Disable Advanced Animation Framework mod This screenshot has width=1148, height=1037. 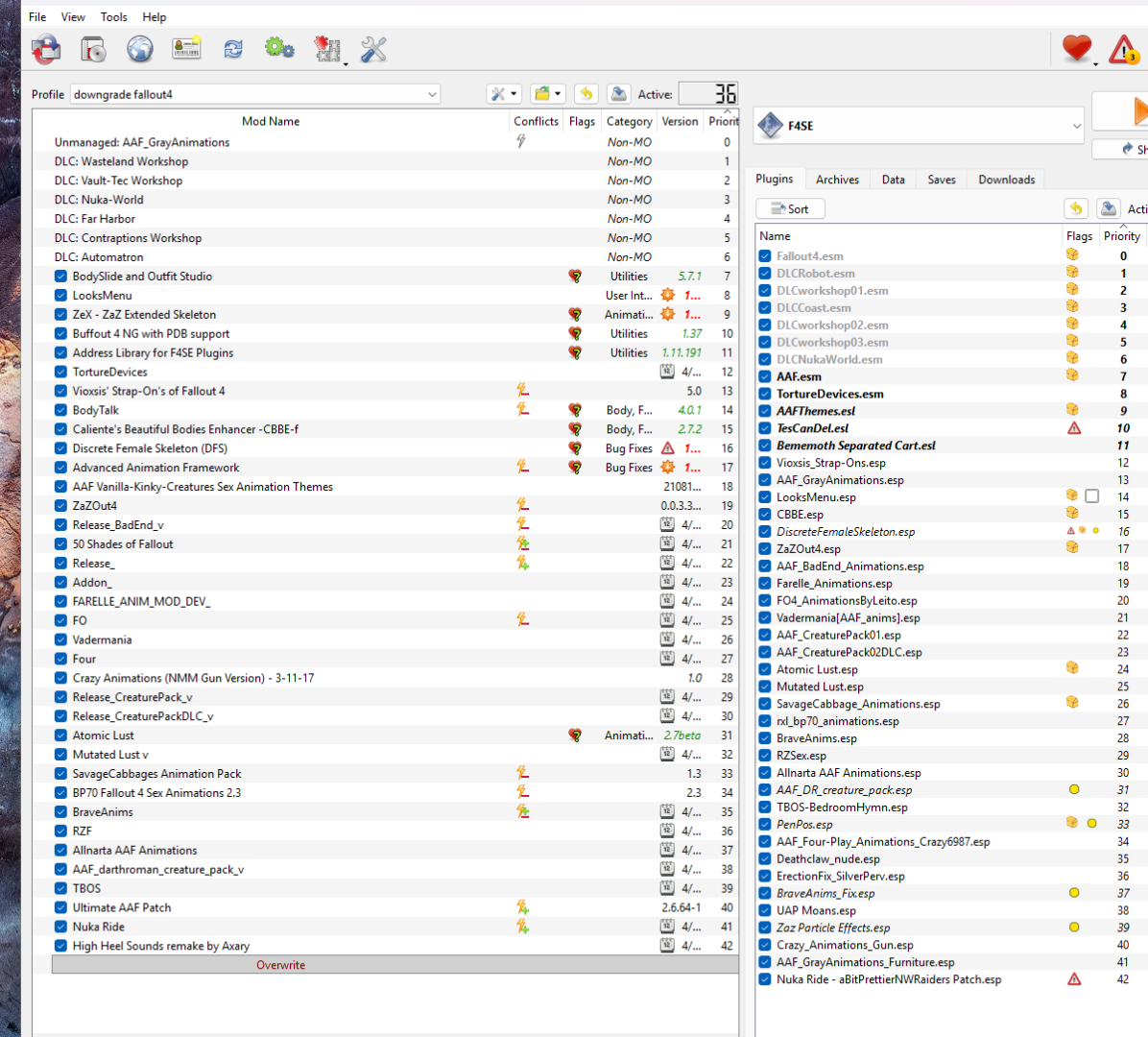pyautogui.click(x=61, y=468)
